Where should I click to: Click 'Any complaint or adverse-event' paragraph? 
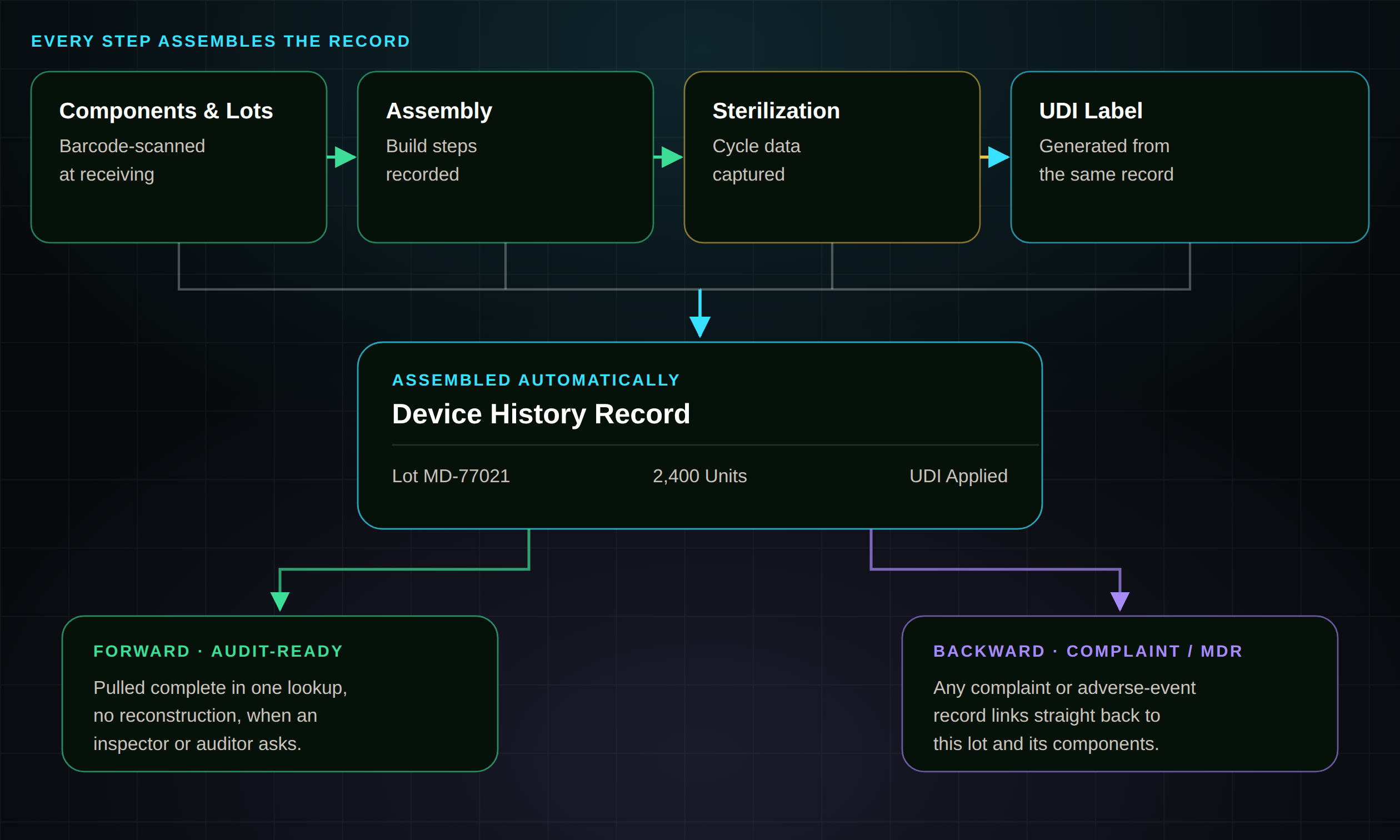1064,716
